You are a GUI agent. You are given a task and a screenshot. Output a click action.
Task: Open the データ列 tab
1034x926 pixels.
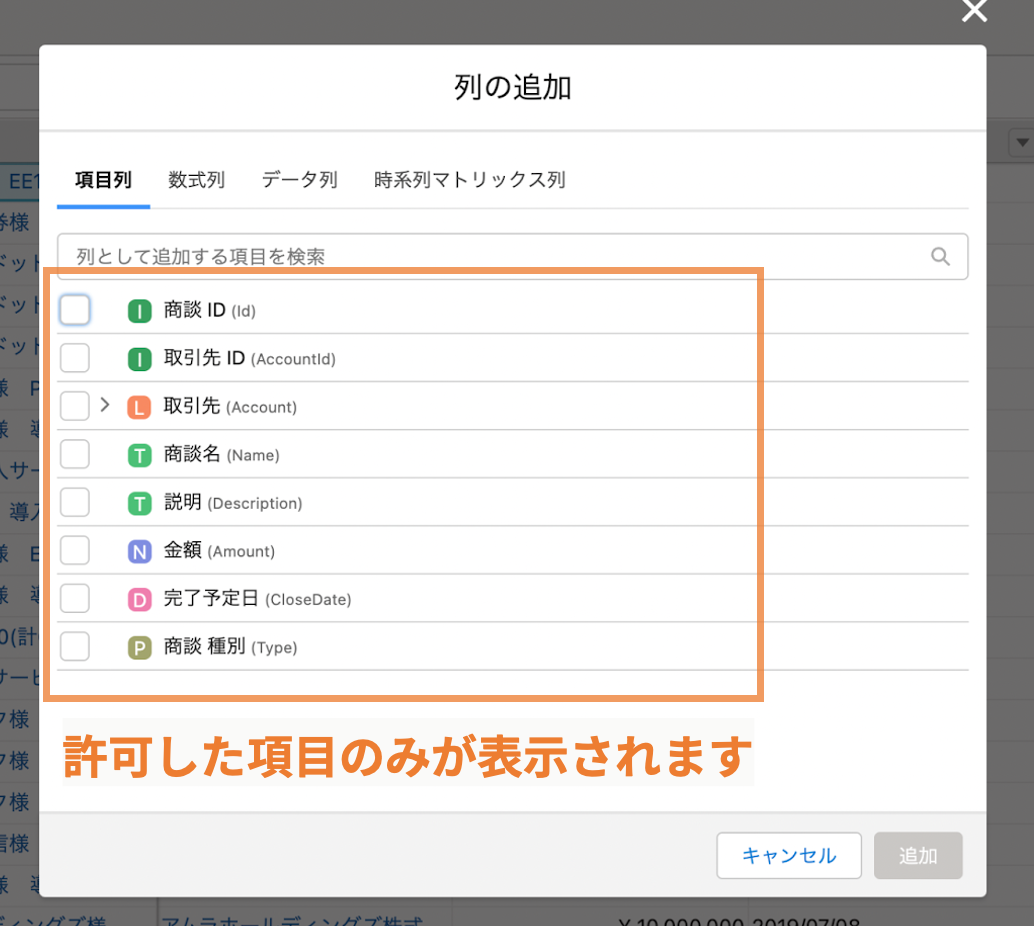click(300, 181)
